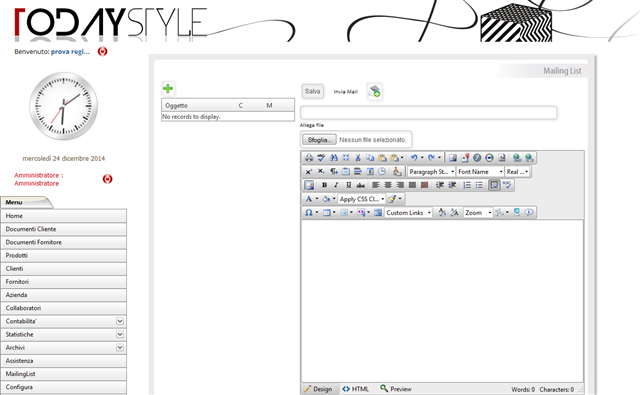The image size is (640, 395).
Task: Insert a new paragraph with pilcrow icon
Action: pyautogui.click(x=333, y=171)
